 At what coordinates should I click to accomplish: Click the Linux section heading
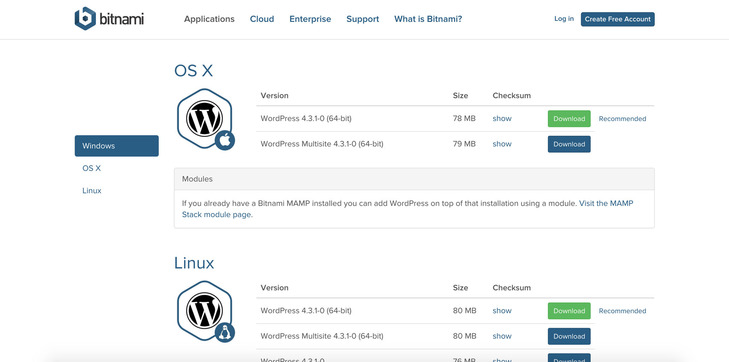(x=194, y=263)
